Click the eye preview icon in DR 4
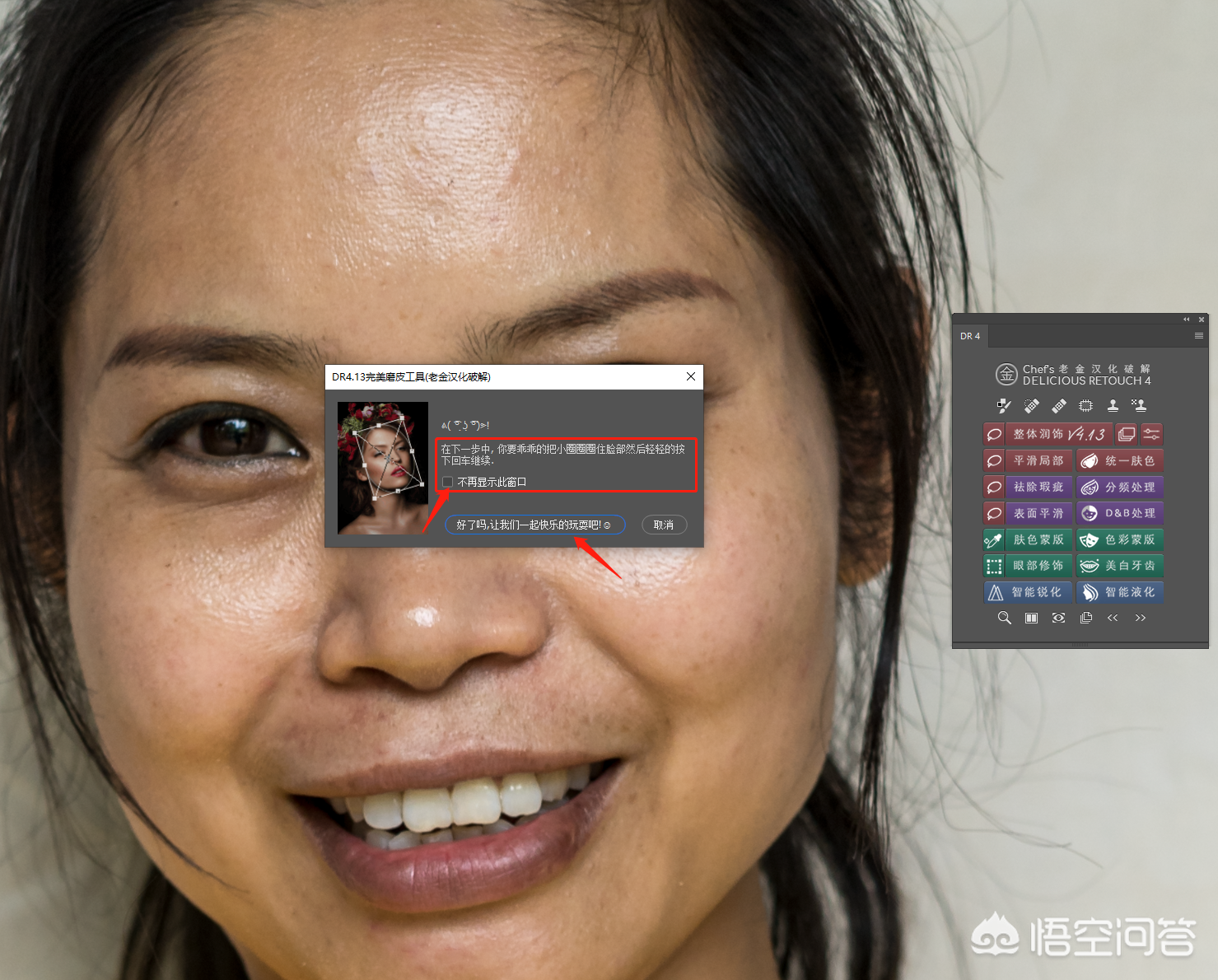 (1058, 618)
